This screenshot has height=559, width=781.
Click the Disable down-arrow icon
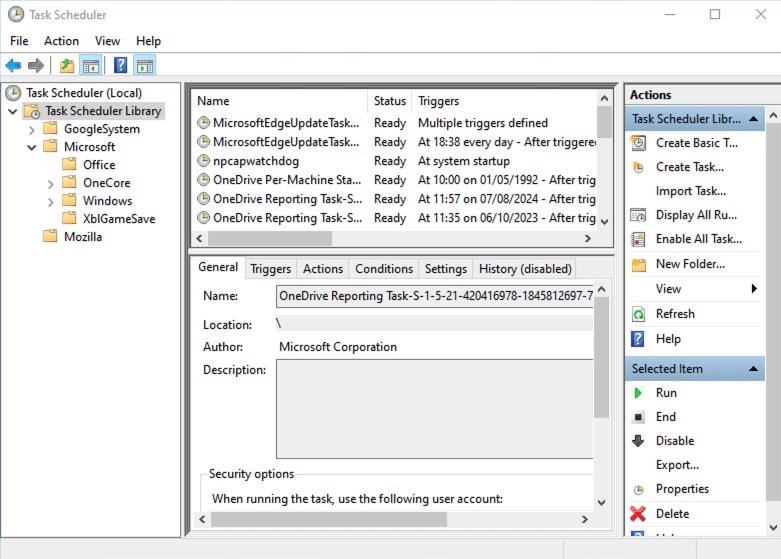638,441
